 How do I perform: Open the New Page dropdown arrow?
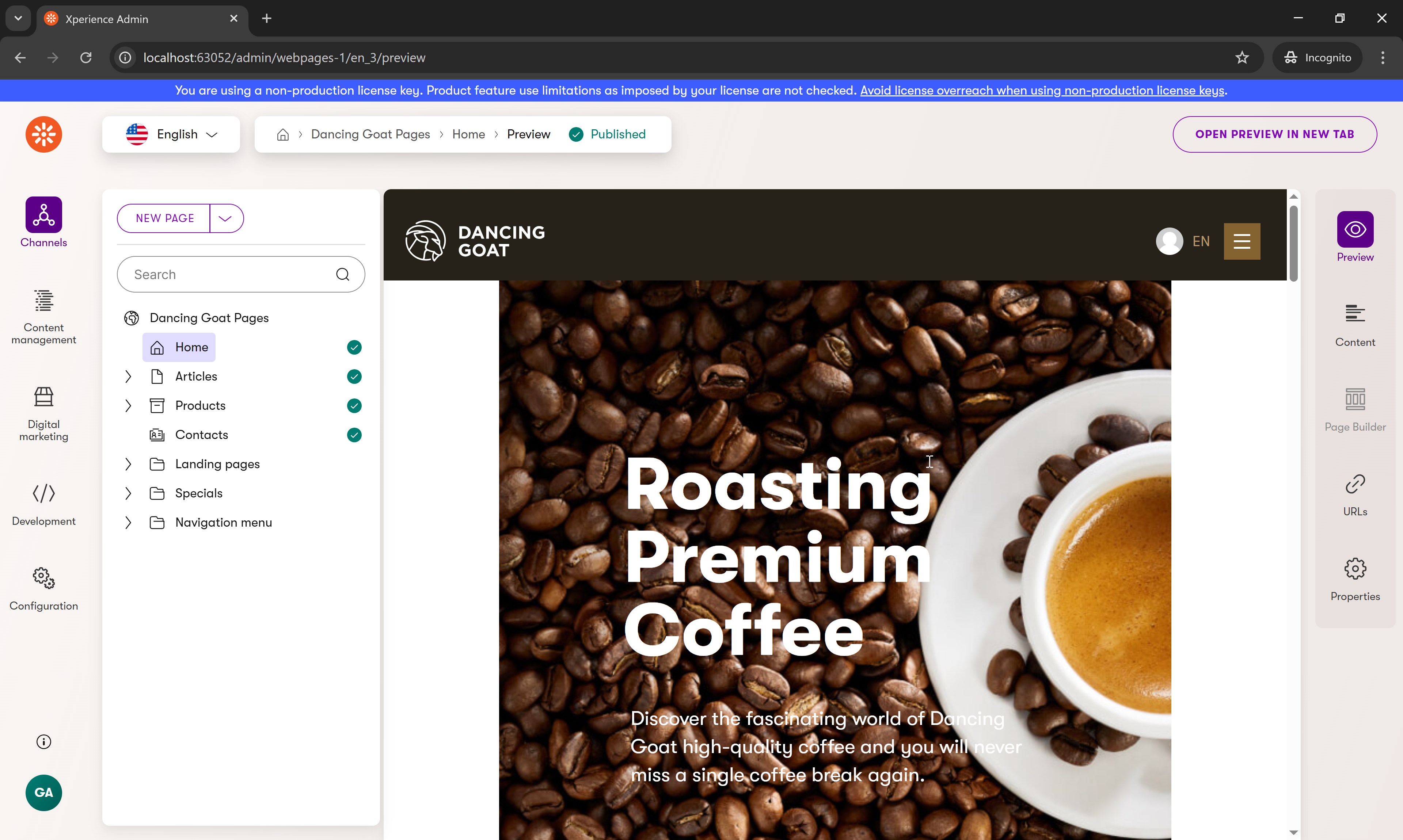click(x=225, y=218)
